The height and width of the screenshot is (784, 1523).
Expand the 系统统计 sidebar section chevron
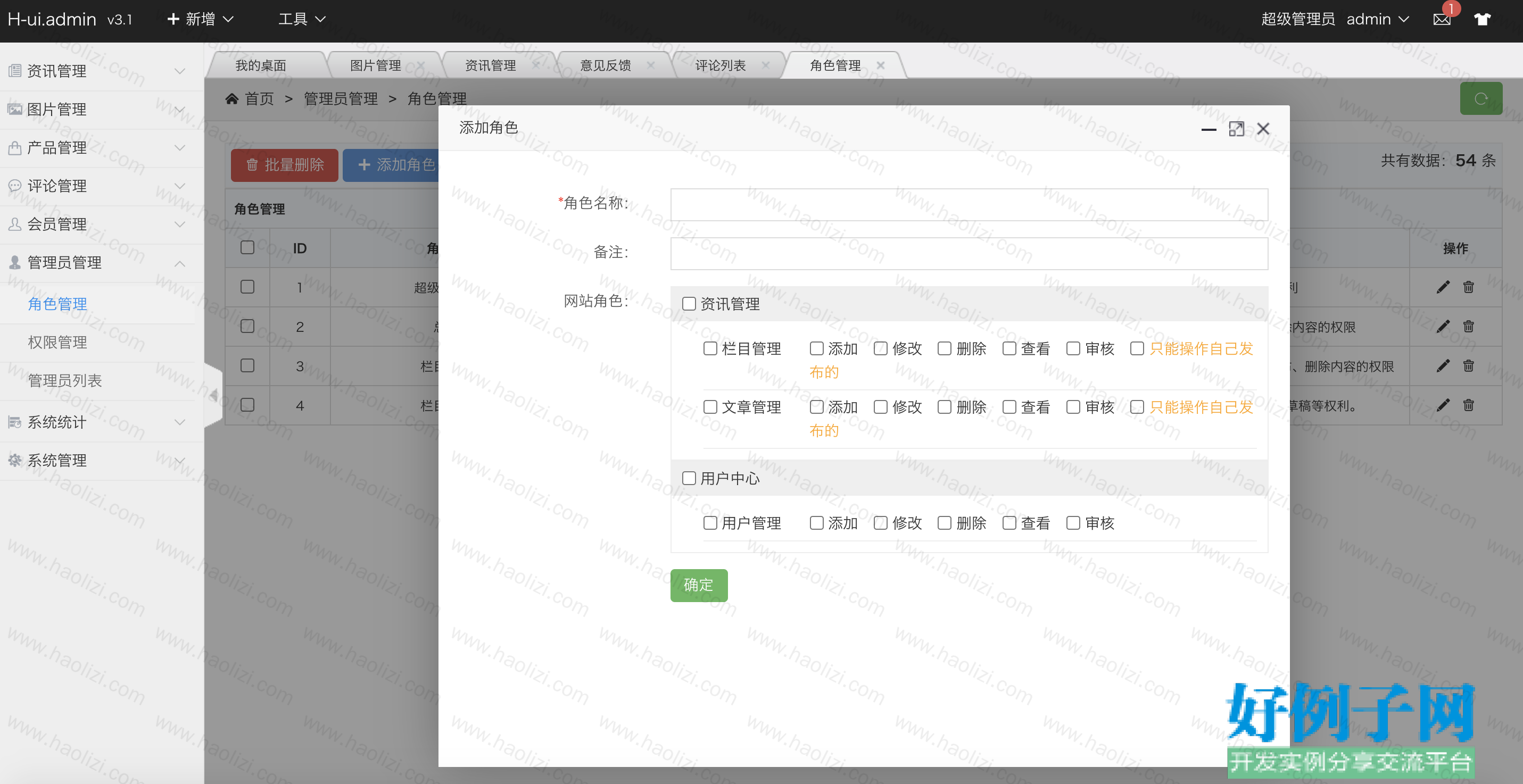(x=180, y=422)
